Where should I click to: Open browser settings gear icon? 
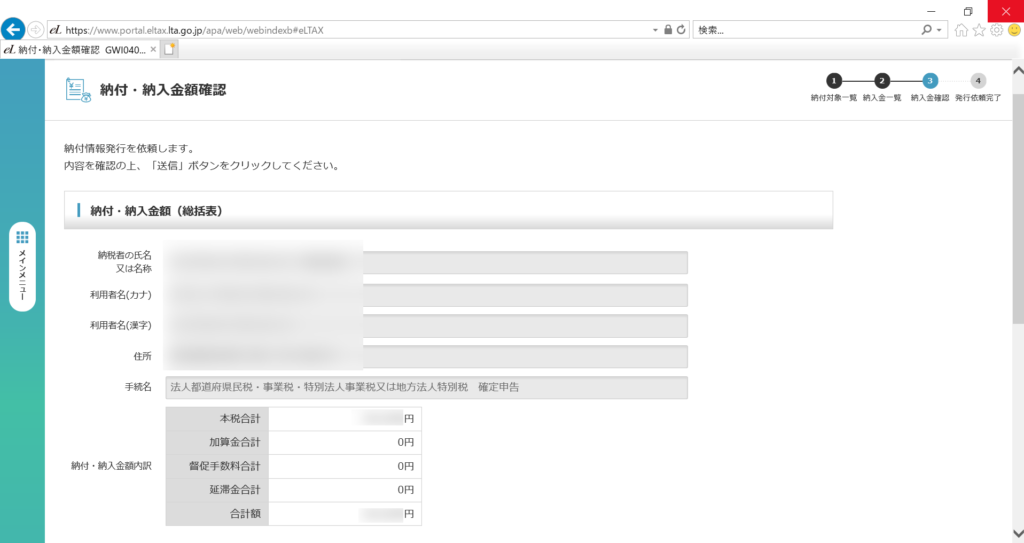point(996,30)
